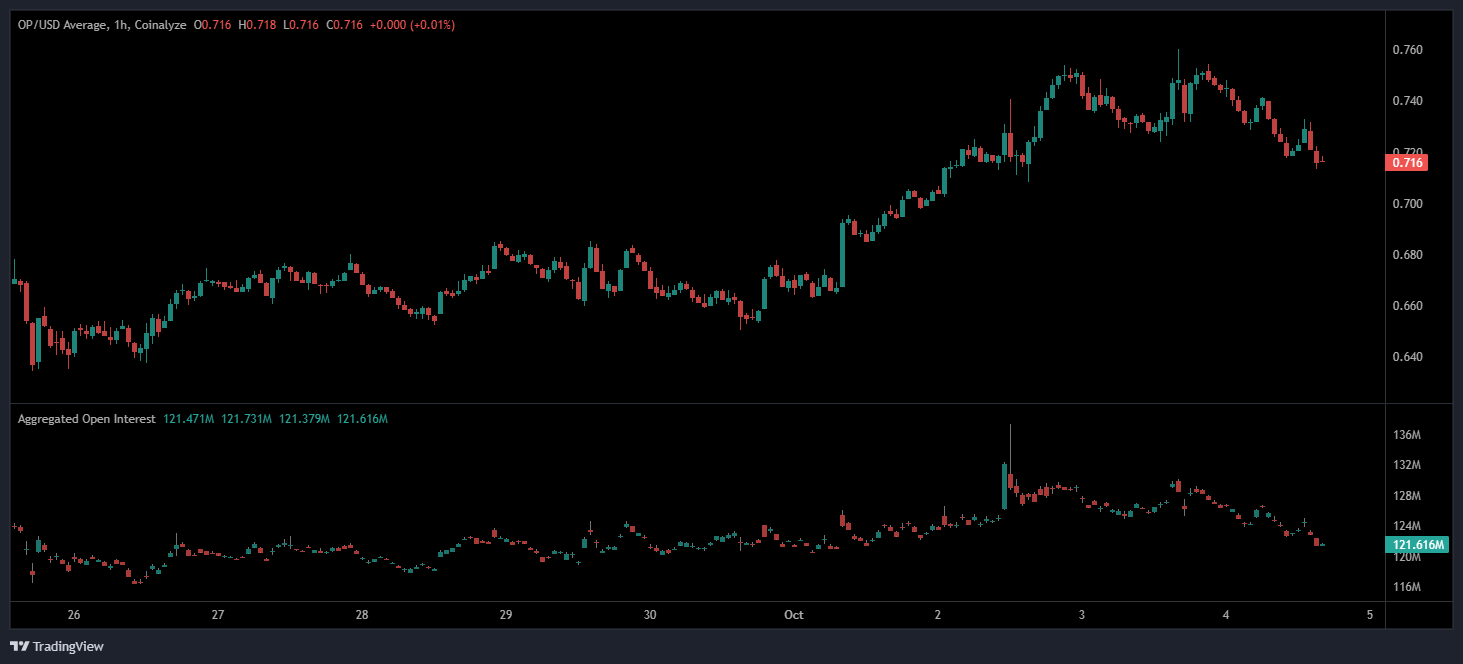Click date 3 on the time axis
The width and height of the screenshot is (1463, 664).
(x=1082, y=614)
